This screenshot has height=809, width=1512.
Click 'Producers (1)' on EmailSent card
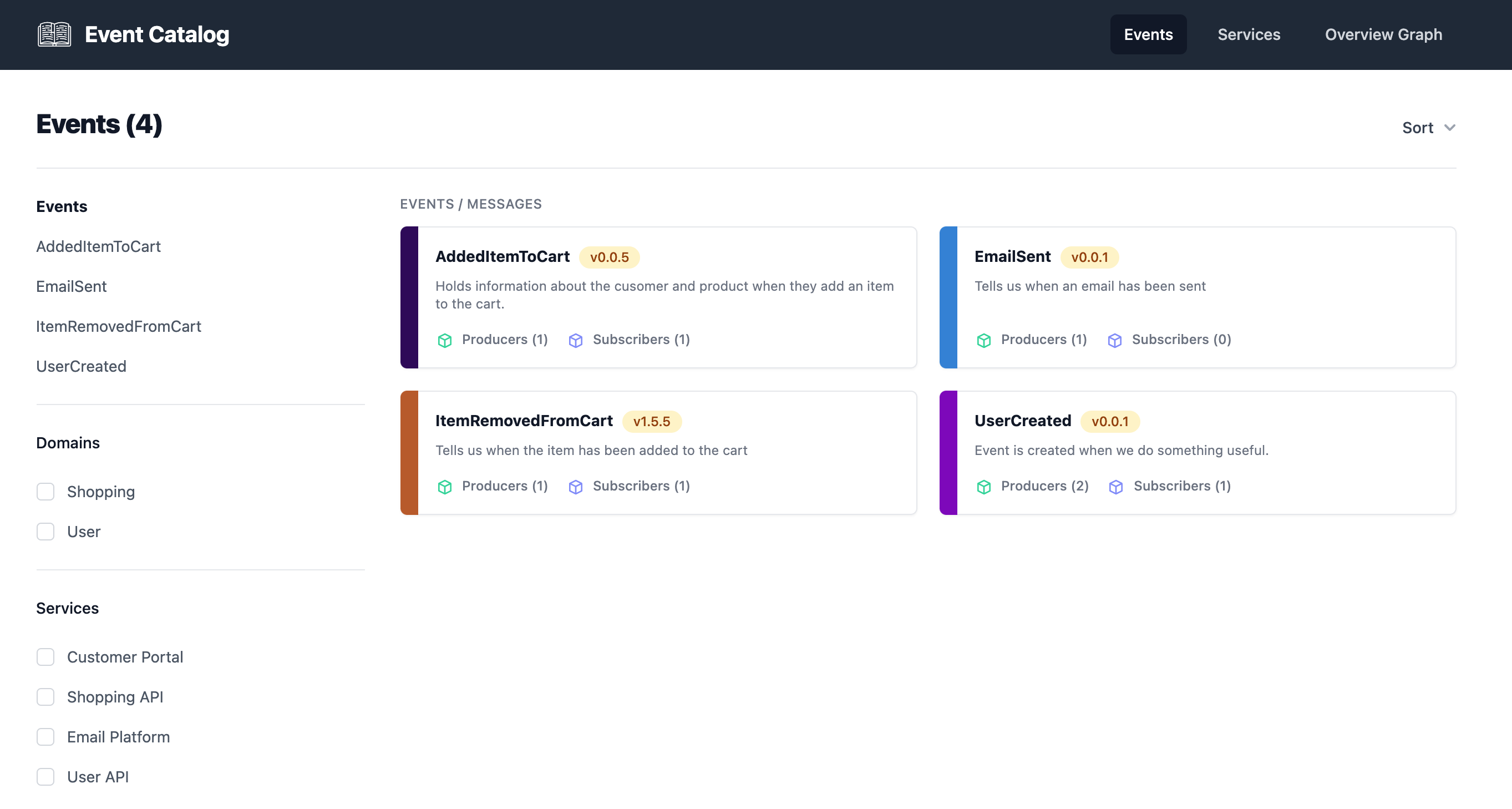pos(1044,340)
